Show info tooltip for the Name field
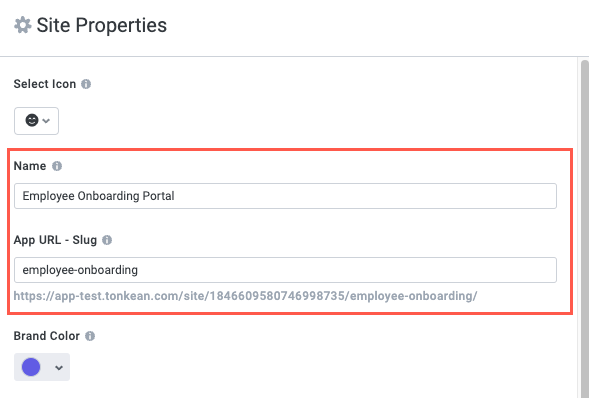 coord(57,166)
